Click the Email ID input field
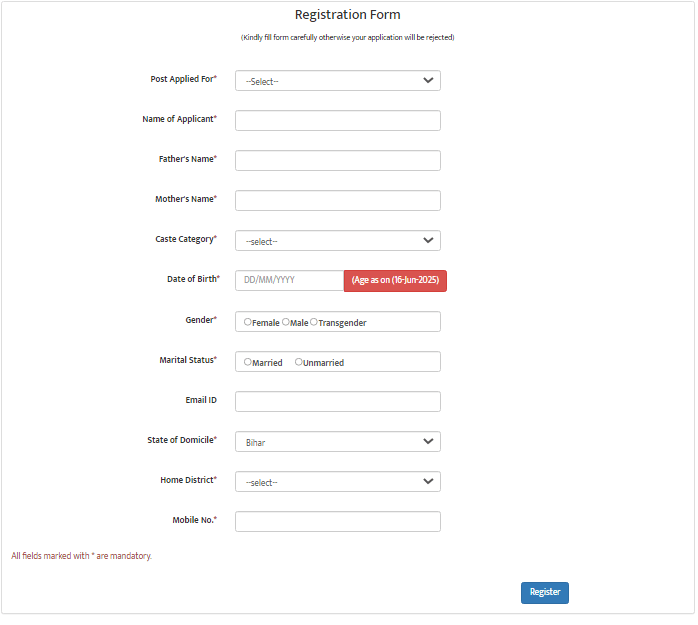This screenshot has height=625, width=698. 337,402
